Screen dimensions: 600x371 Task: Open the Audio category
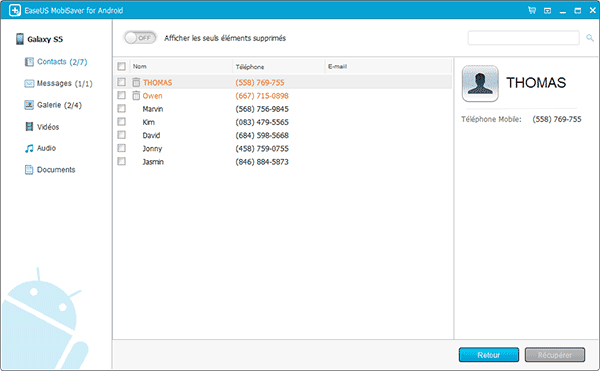click(x=40, y=148)
